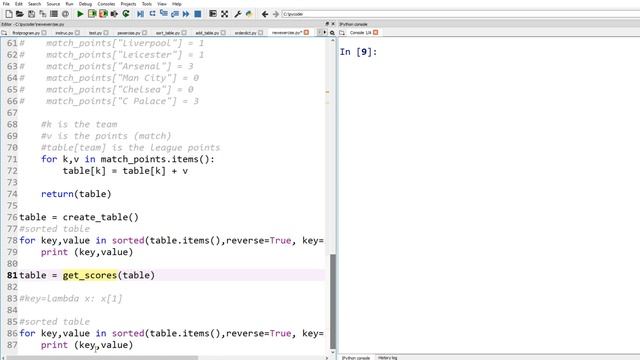
Task: Undock the editor pane
Action: 327,24
